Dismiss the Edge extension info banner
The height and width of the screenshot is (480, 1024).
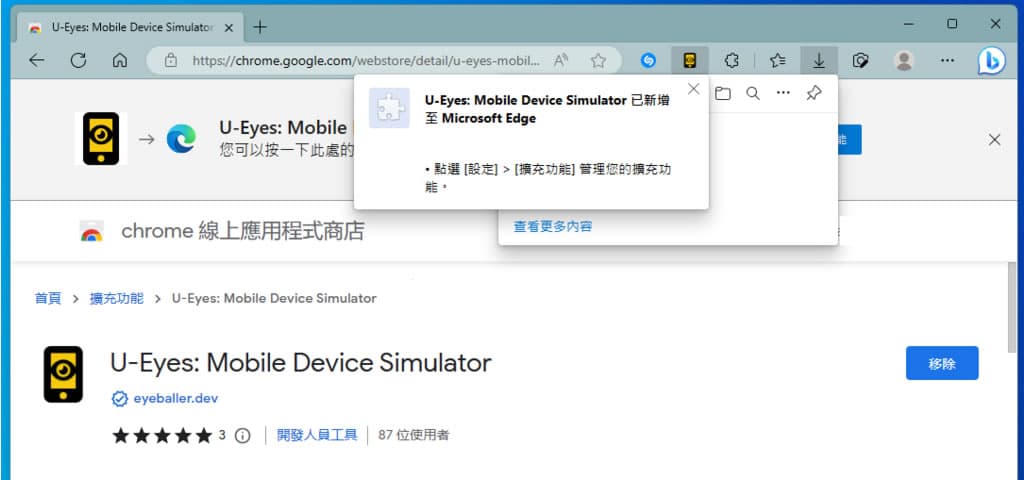(994, 140)
